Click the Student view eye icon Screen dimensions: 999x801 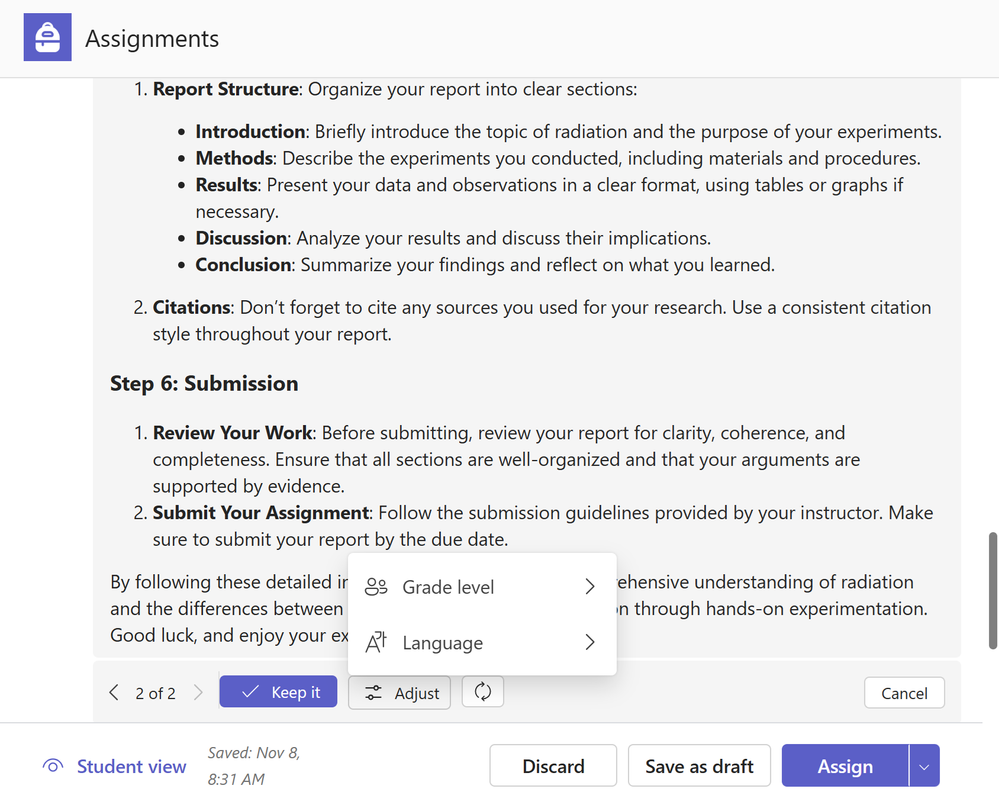pyautogui.click(x=53, y=766)
